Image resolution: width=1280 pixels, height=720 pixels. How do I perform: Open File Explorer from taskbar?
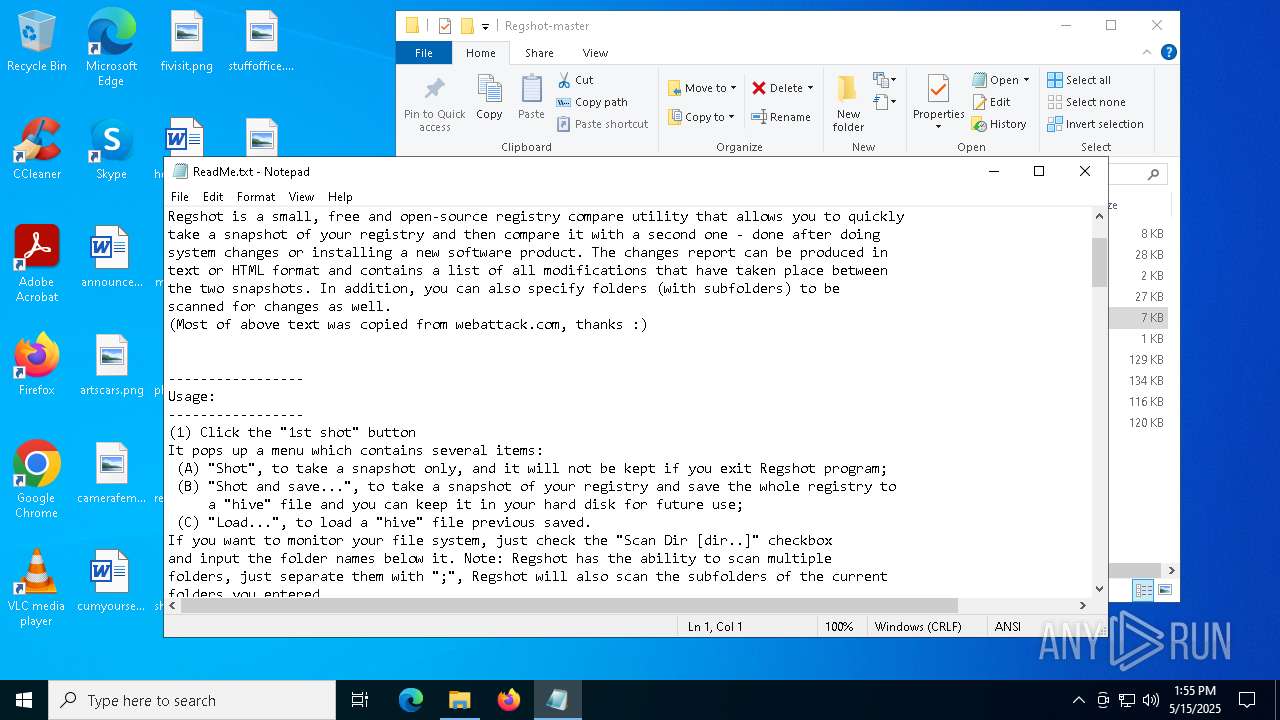(x=459, y=700)
